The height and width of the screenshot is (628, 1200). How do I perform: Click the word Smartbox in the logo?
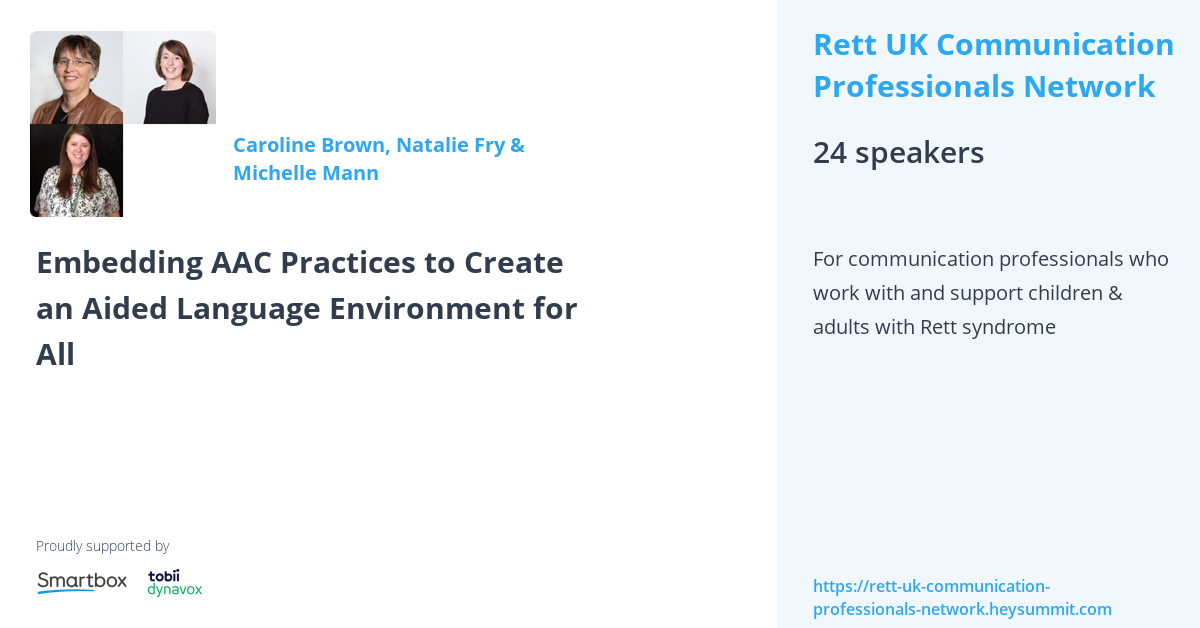click(82, 580)
